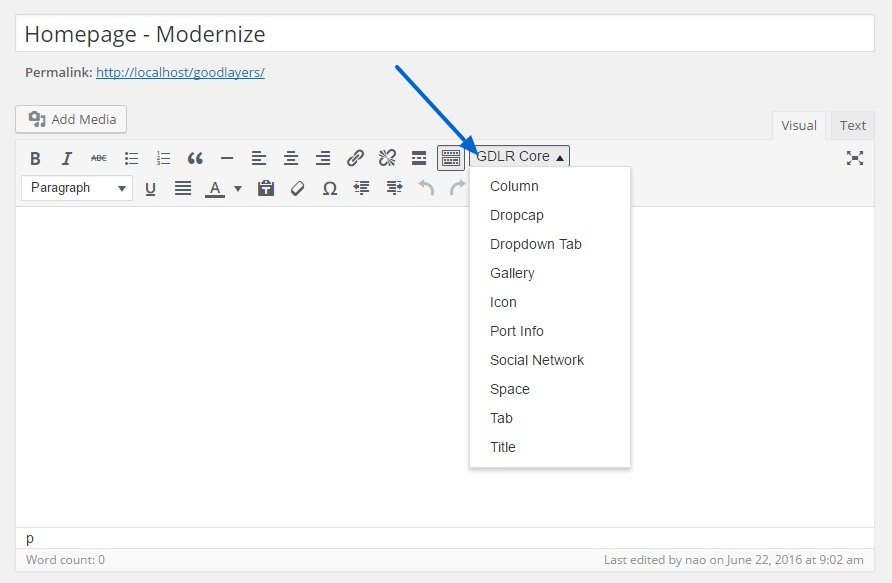The height and width of the screenshot is (583, 892).
Task: Click the insert link icon
Action: 355,158
